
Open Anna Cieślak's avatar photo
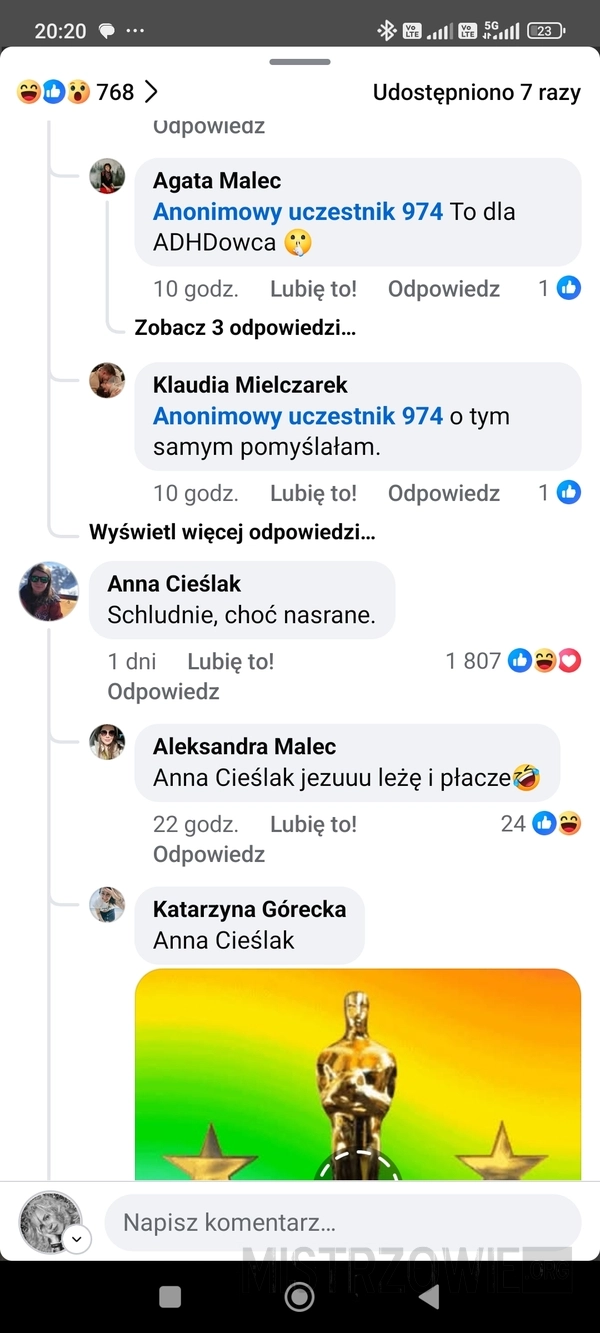[48, 591]
